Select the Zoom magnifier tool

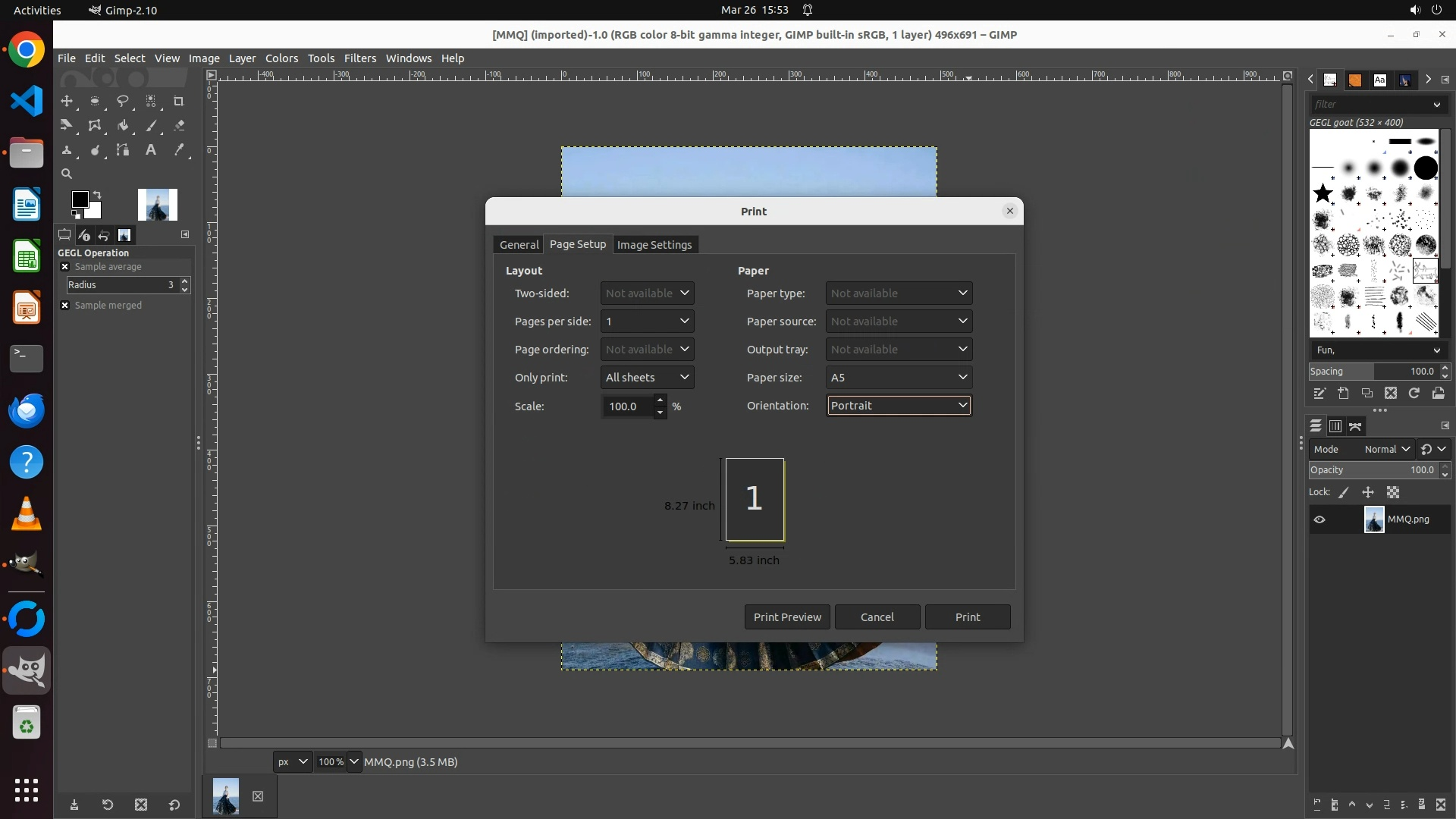coord(67,174)
